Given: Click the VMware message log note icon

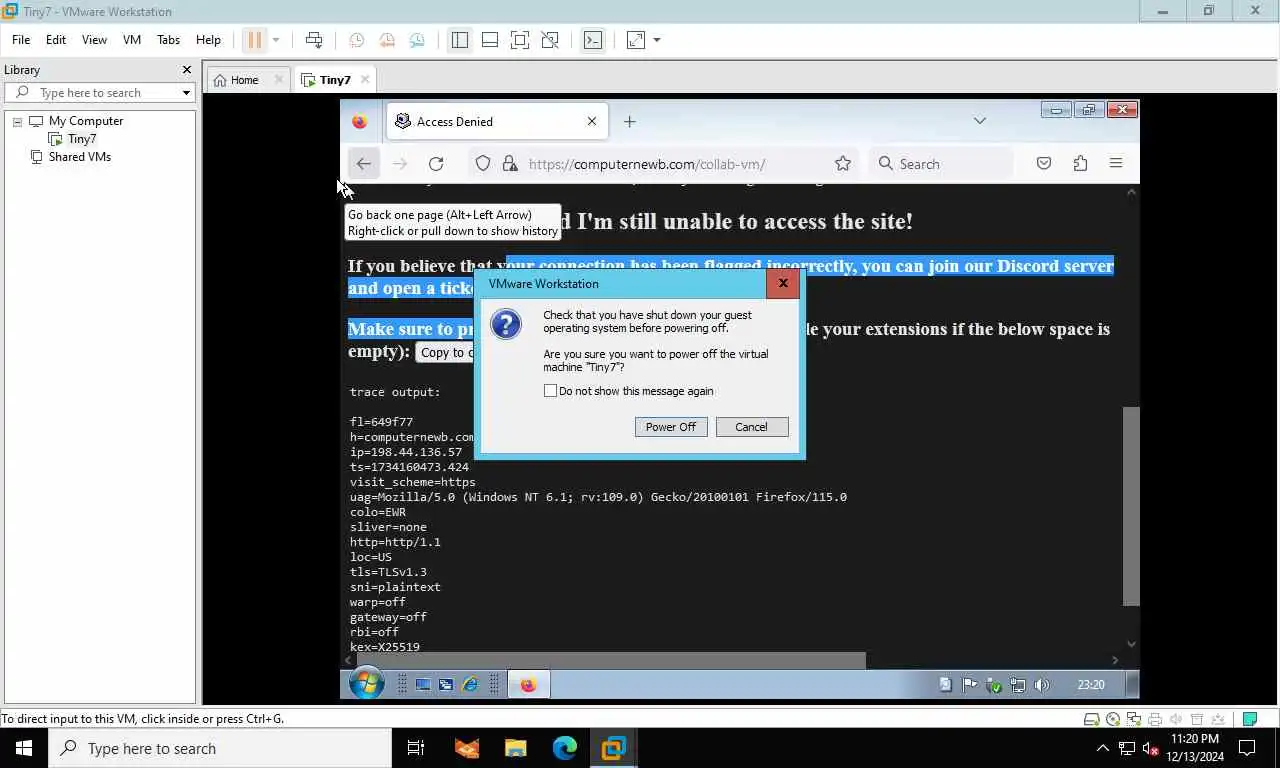Looking at the screenshot, I should (x=1249, y=719).
